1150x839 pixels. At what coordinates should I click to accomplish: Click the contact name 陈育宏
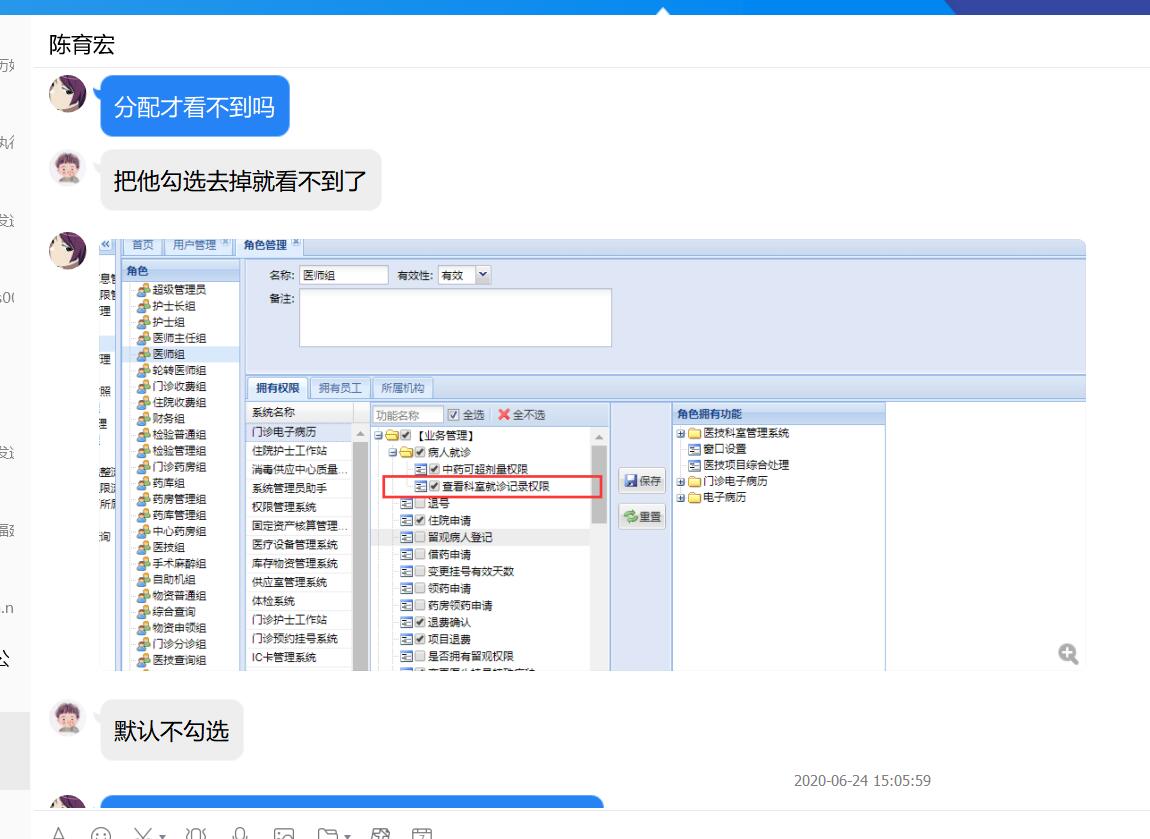(x=81, y=45)
